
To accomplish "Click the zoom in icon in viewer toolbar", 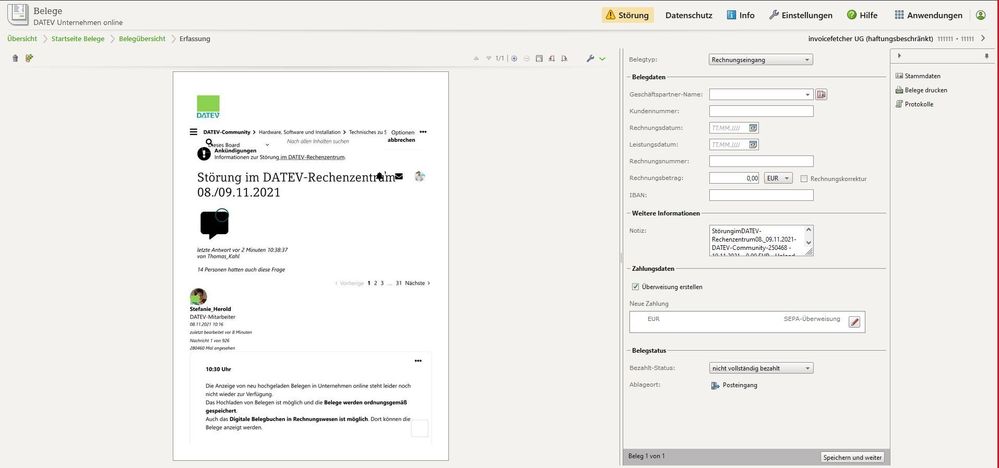I will pos(514,58).
